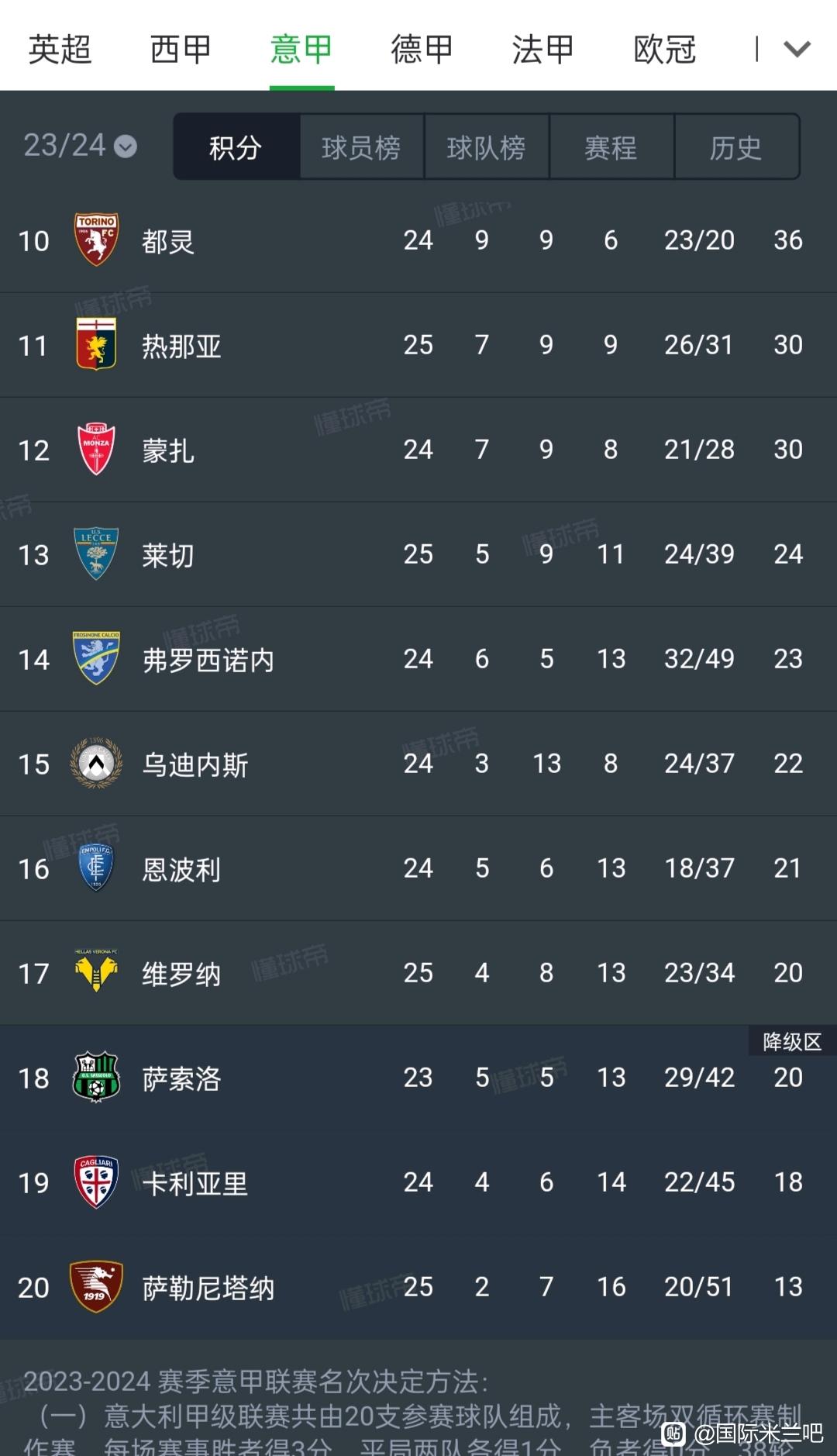This screenshot has width=837, height=1456.
Task: Open the 弗罗西诺内 team name
Action: [x=208, y=660]
